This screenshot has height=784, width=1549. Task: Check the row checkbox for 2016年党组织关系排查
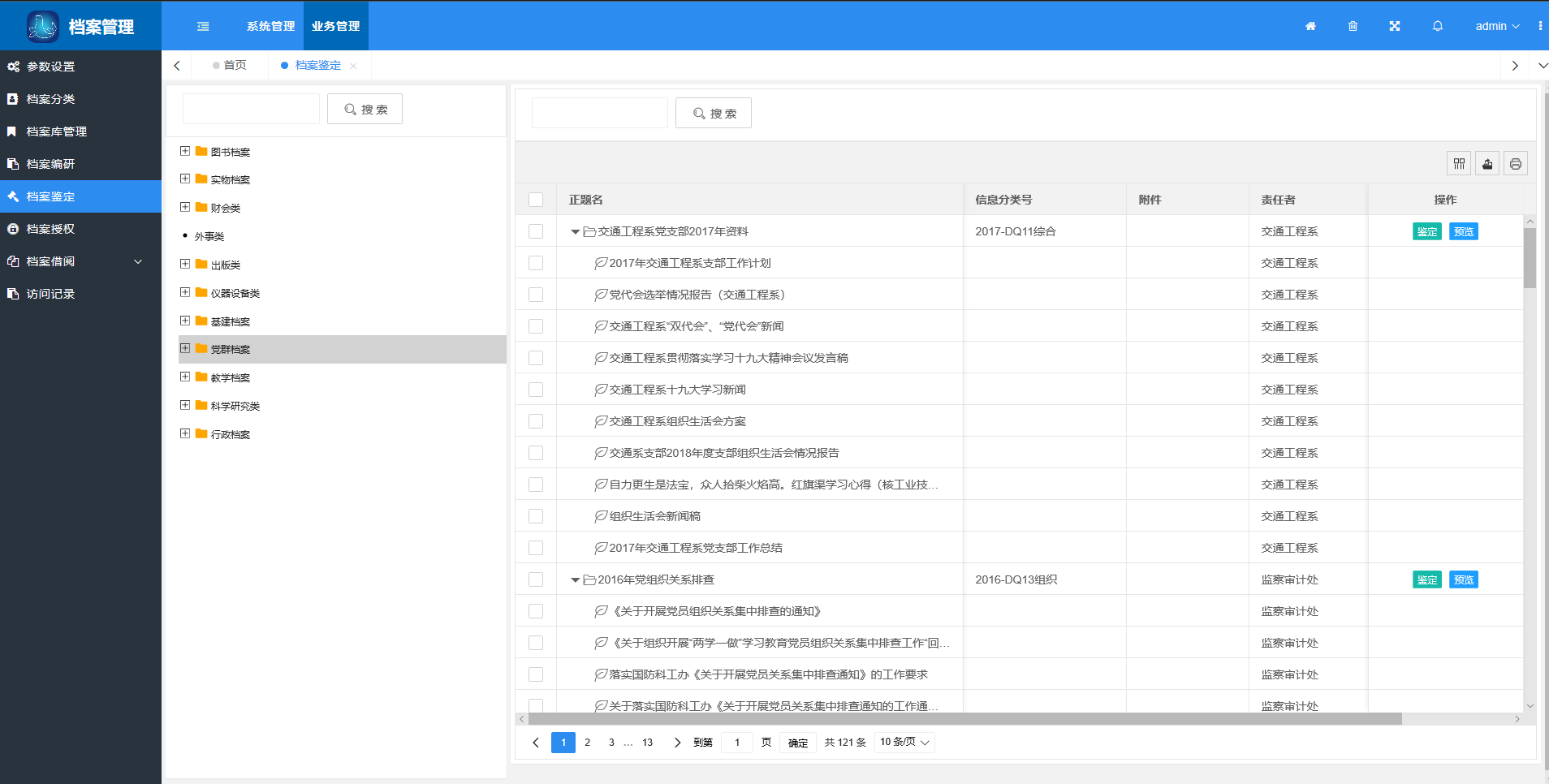coord(536,579)
